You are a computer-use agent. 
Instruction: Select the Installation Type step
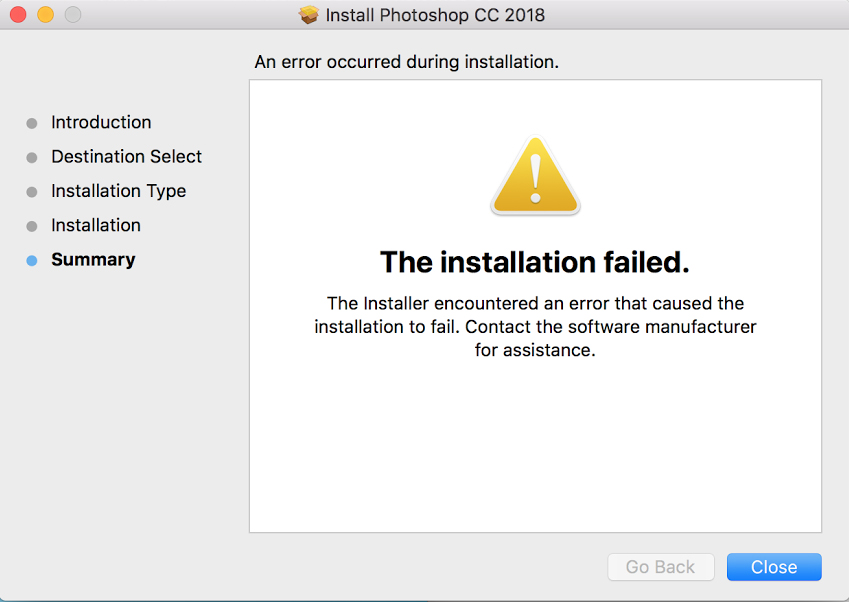tap(118, 191)
